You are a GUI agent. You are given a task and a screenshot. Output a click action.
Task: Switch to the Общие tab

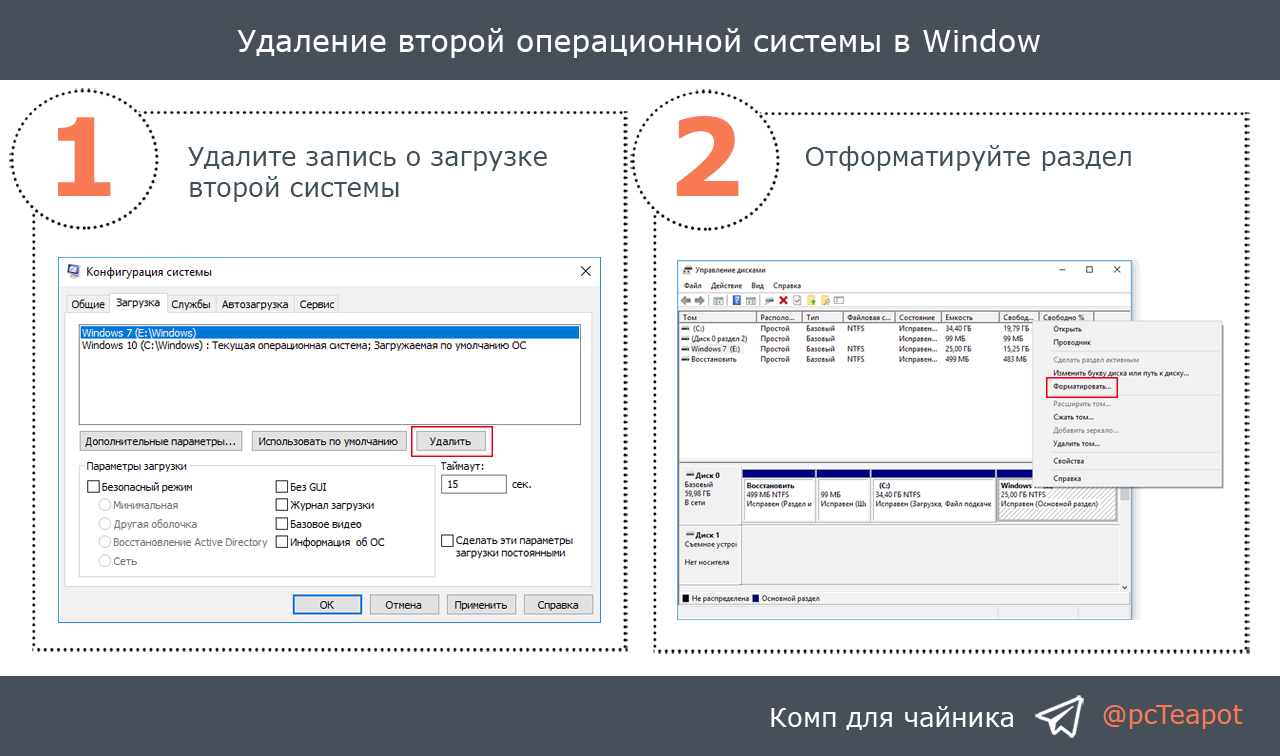pos(88,304)
